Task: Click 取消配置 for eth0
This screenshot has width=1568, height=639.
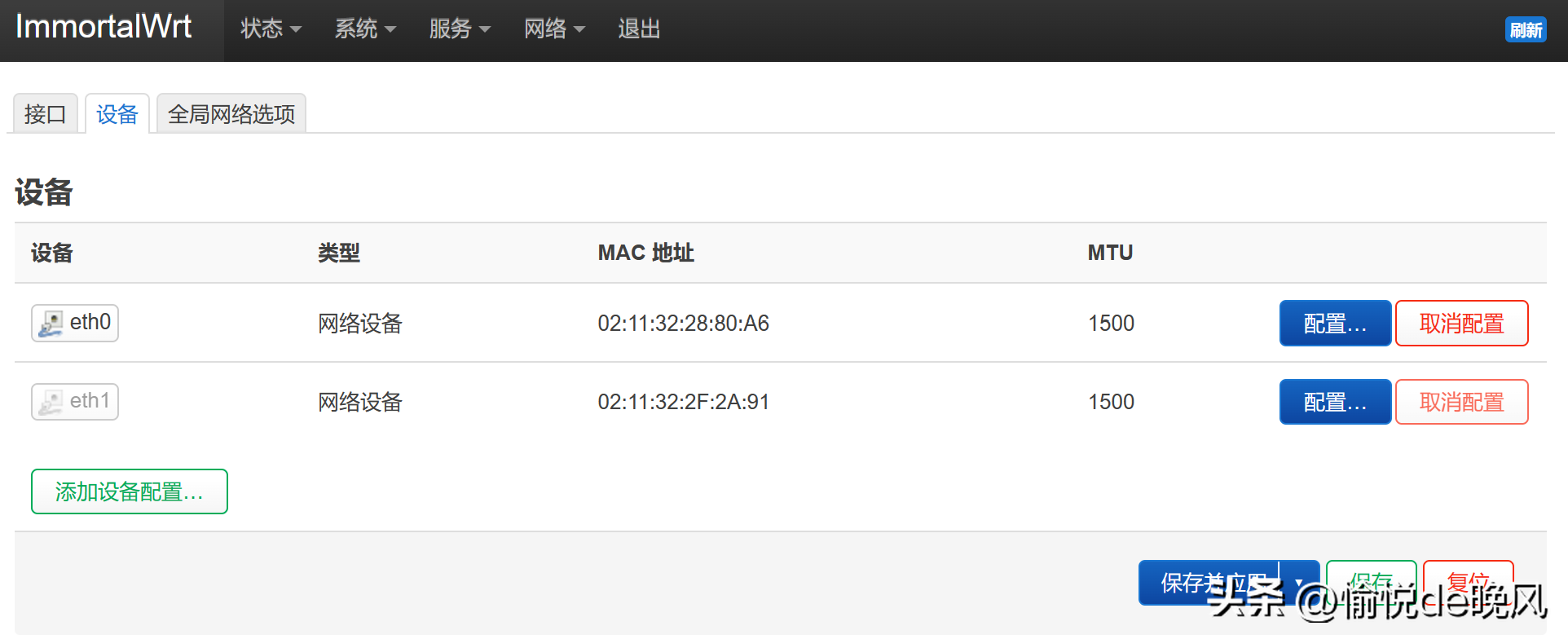Action: [1462, 324]
